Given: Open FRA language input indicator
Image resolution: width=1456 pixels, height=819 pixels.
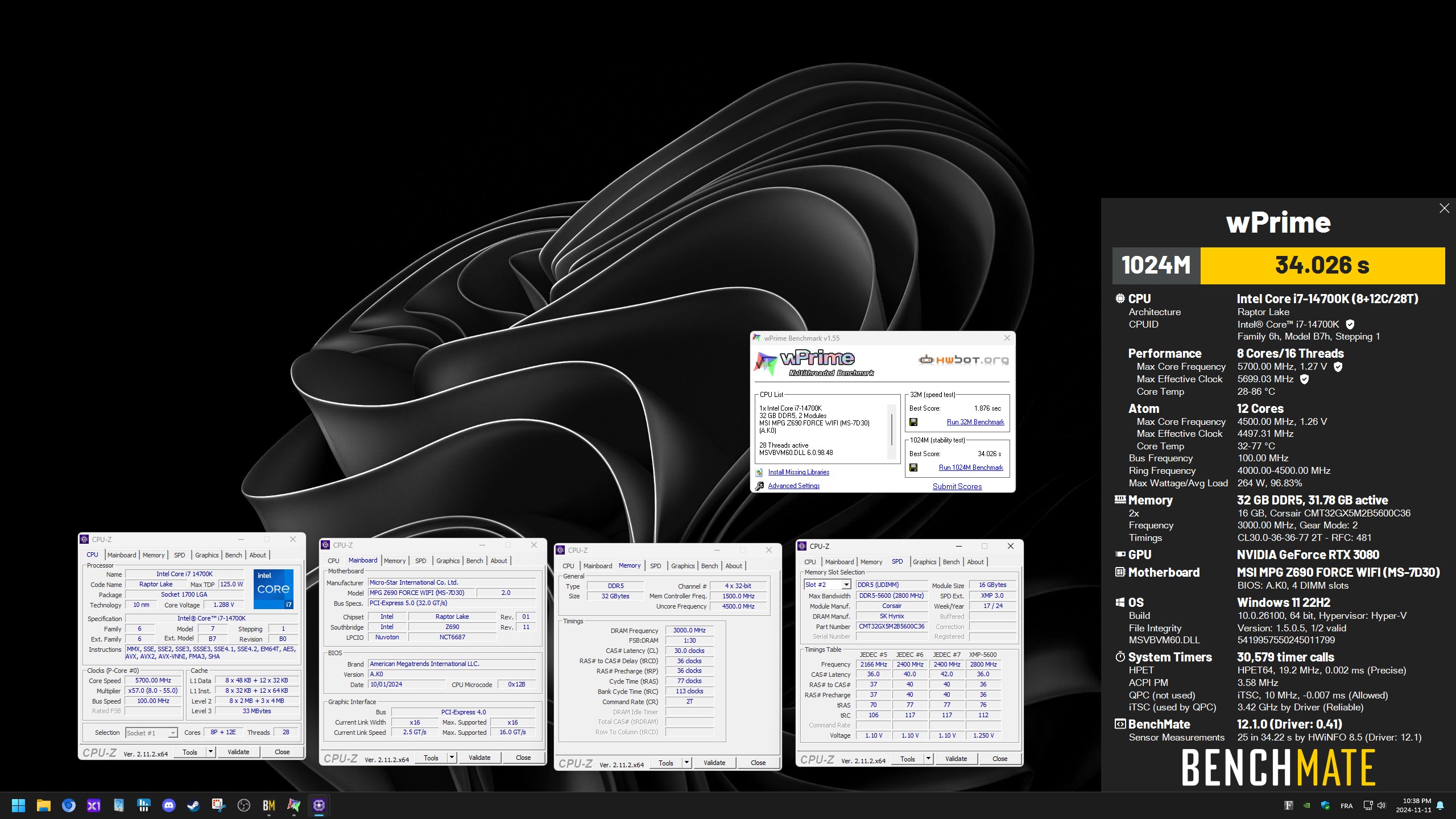Looking at the screenshot, I should 1346,805.
